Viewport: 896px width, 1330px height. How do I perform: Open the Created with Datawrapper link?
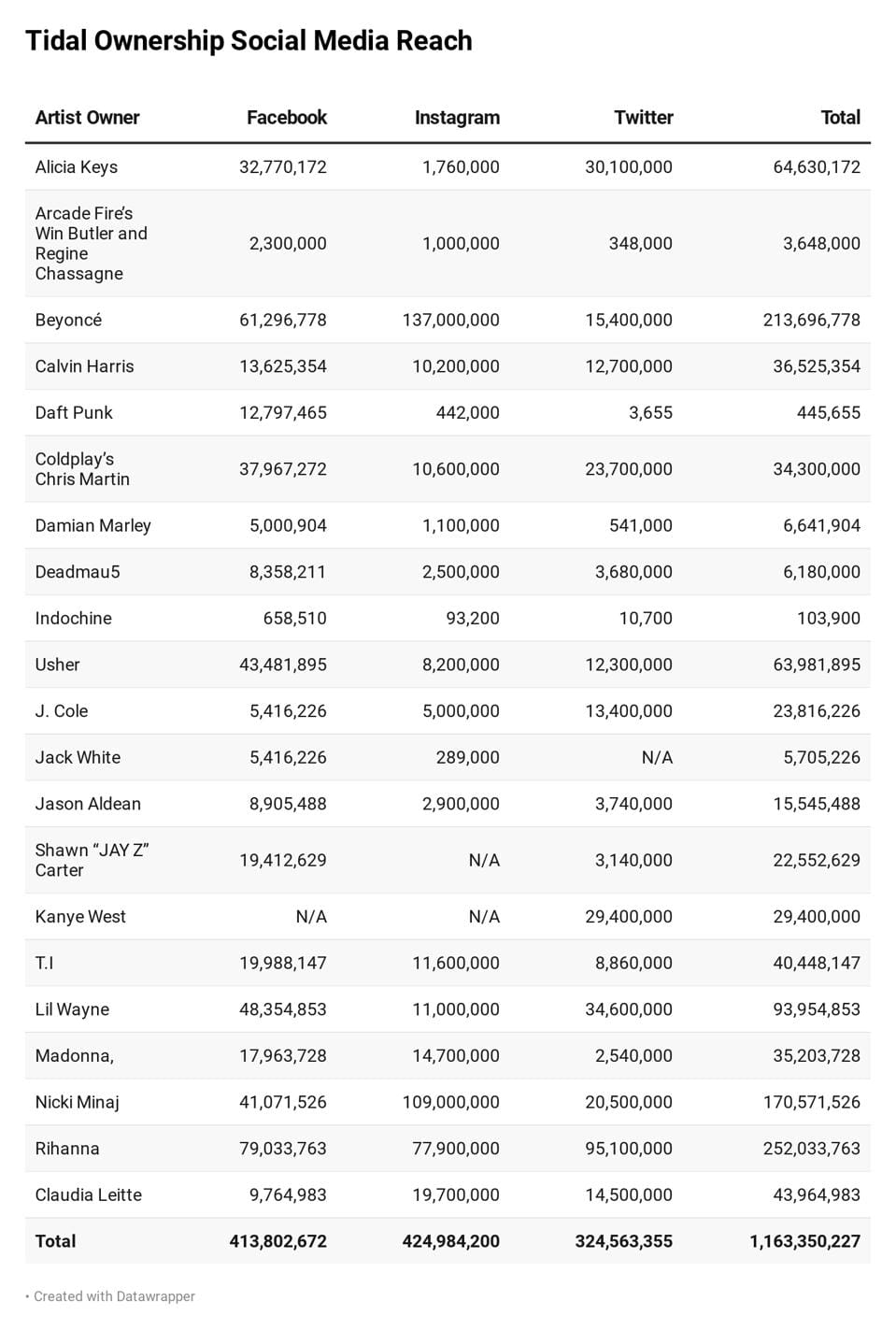pos(114,1296)
